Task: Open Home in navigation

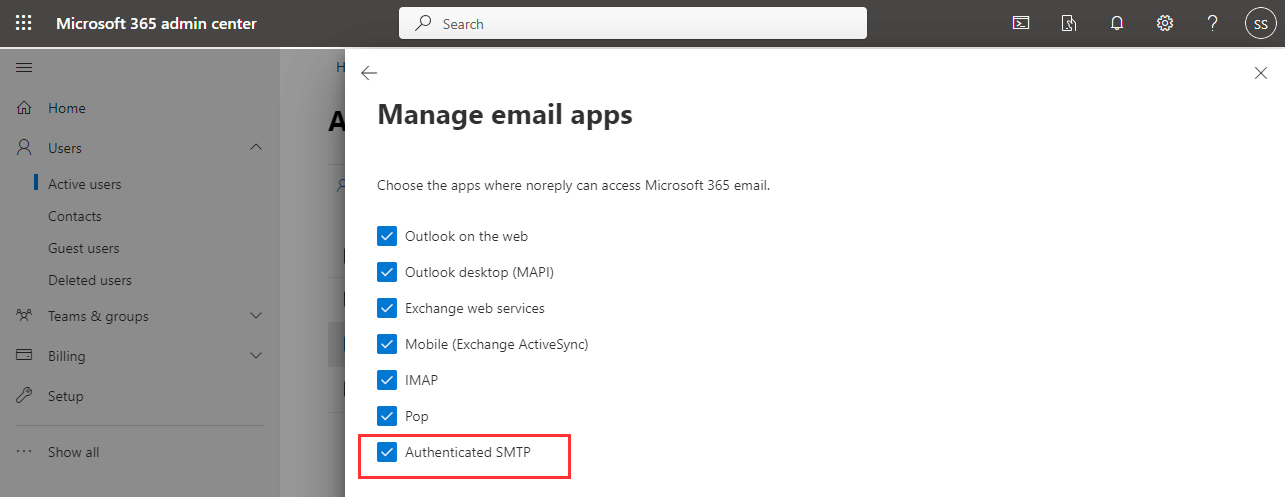Action: [67, 108]
